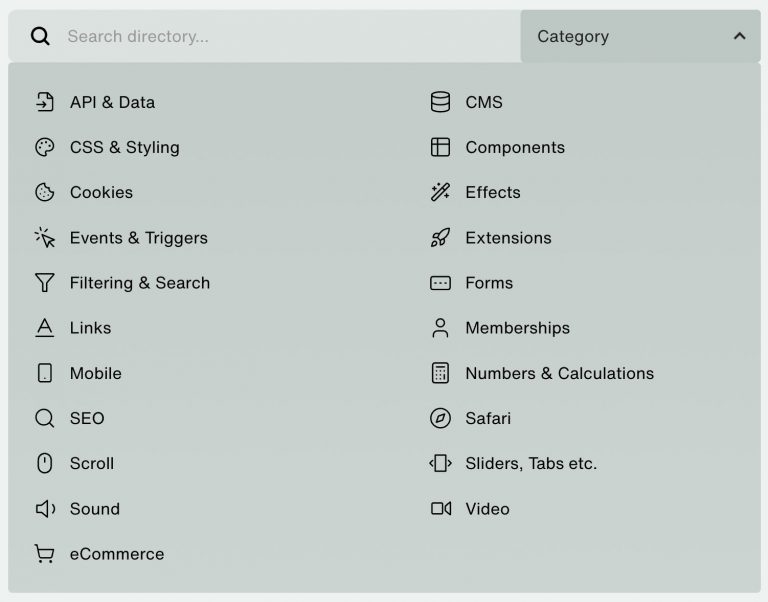Image resolution: width=768 pixels, height=602 pixels.
Task: Go to the Components category
Action: (x=515, y=147)
